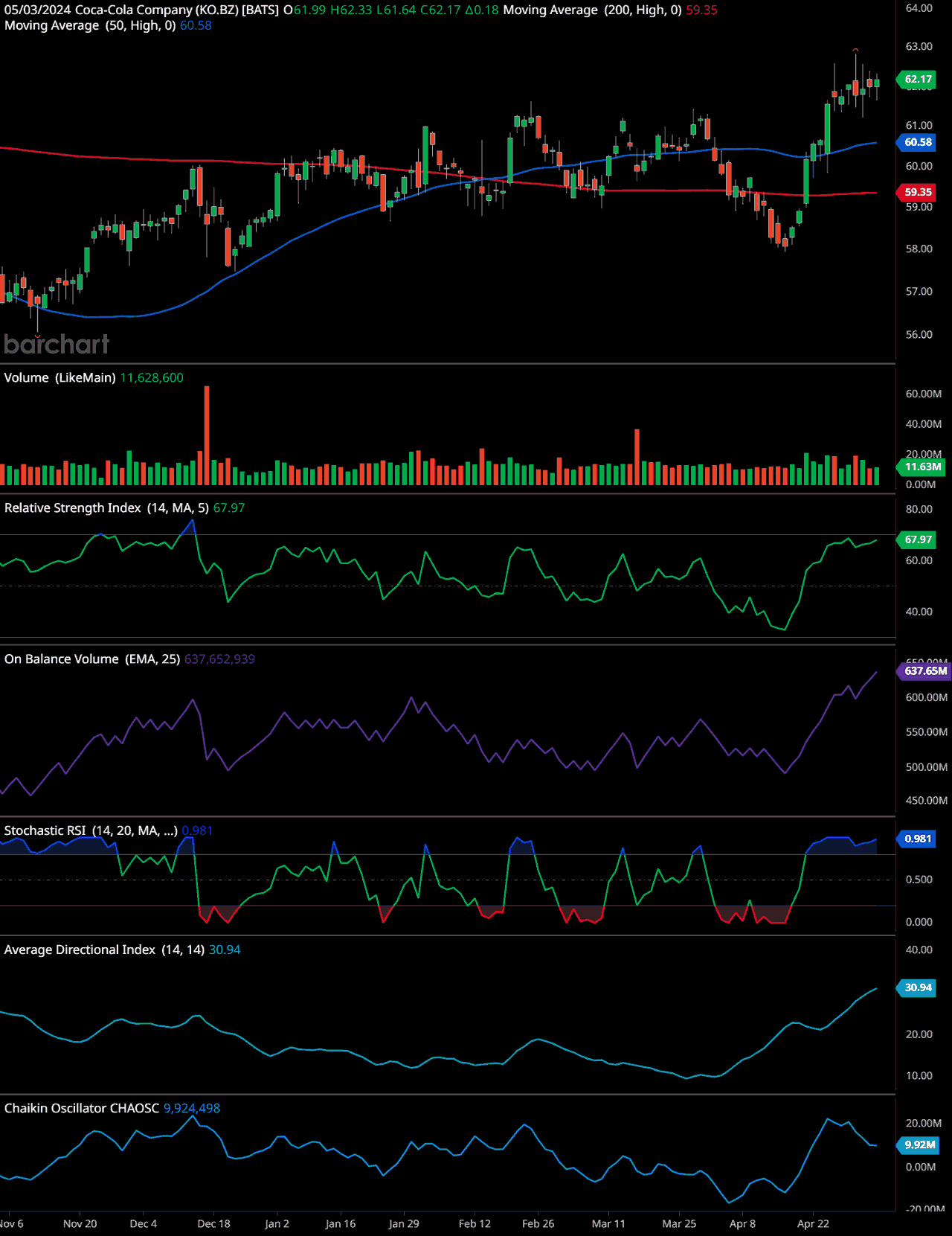952x1236 pixels.
Task: Click the Mar 25 date on time axis
Action: tap(679, 1223)
